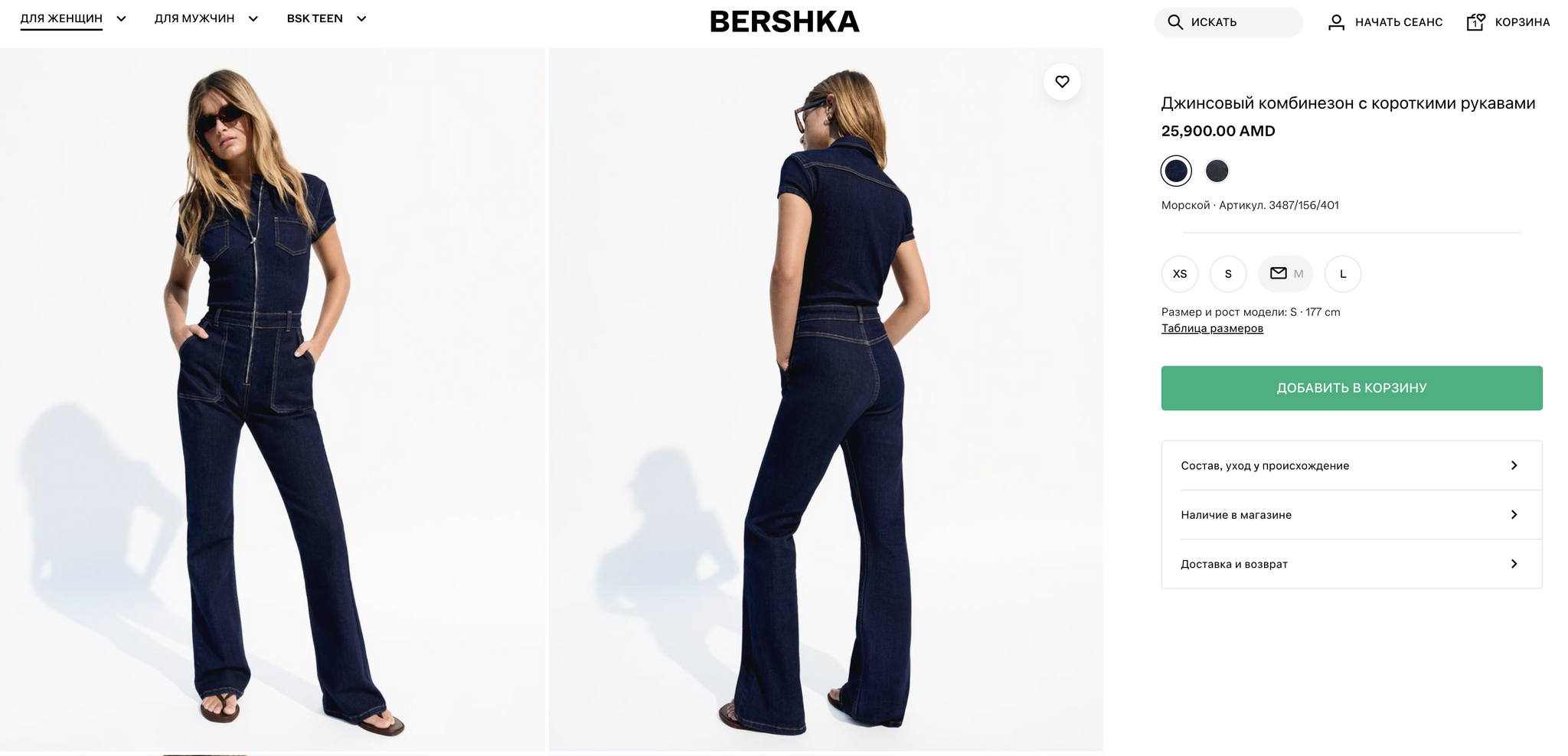Click the user account profile icon

click(1336, 22)
